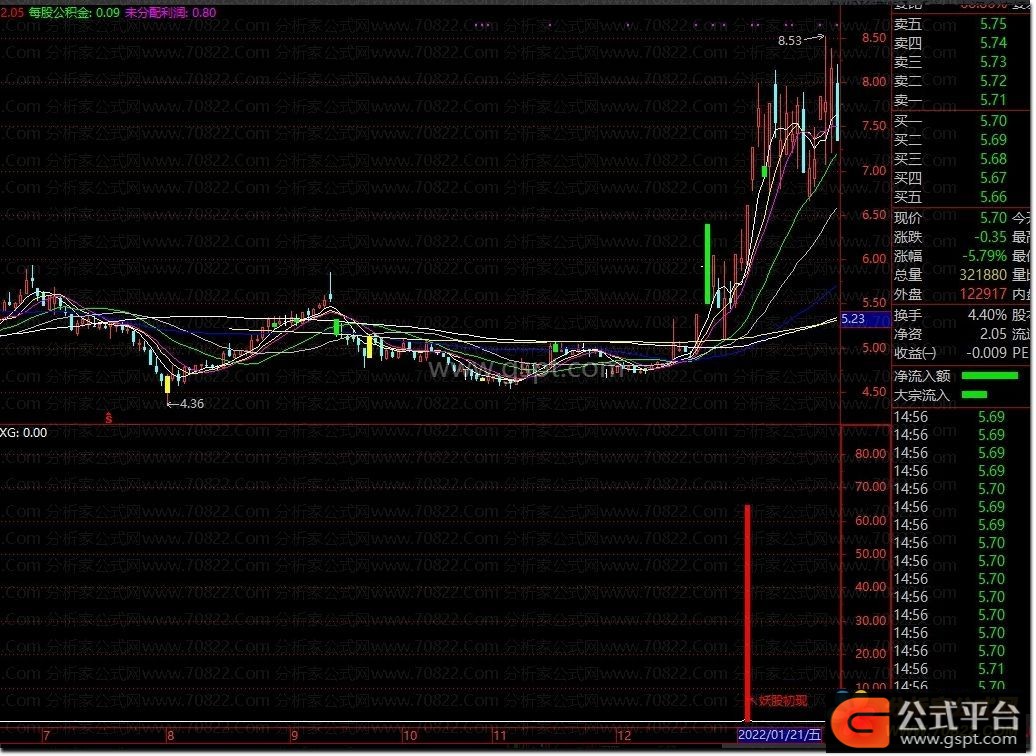Click the 卖三 ask row at 5.73

pos(951,62)
